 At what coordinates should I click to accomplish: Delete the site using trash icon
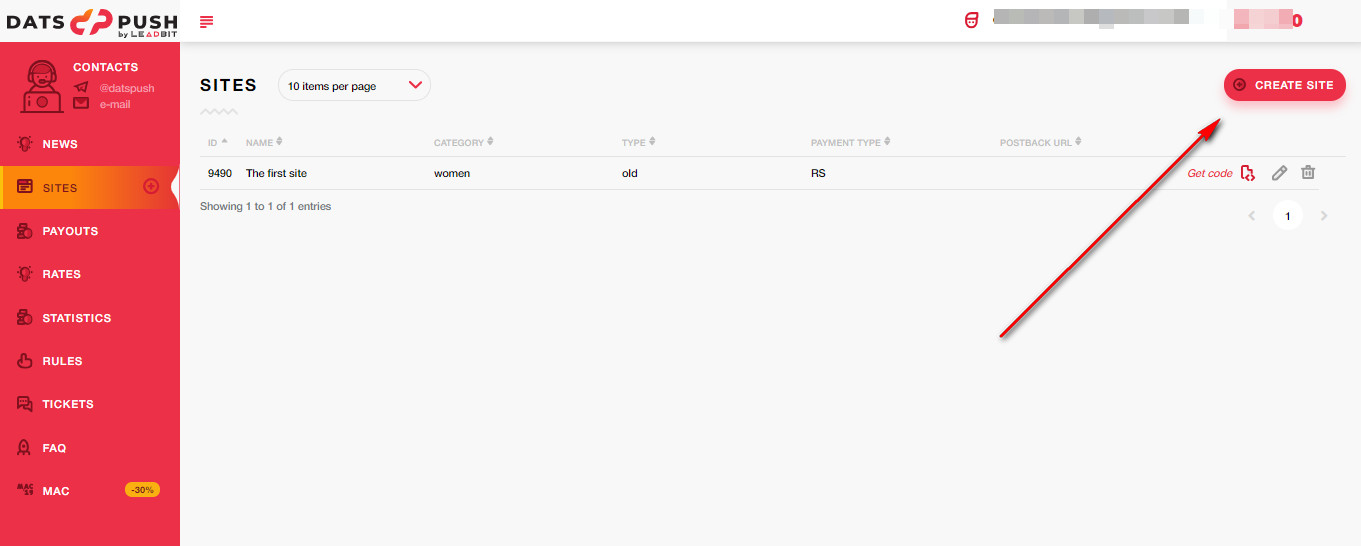(1308, 173)
